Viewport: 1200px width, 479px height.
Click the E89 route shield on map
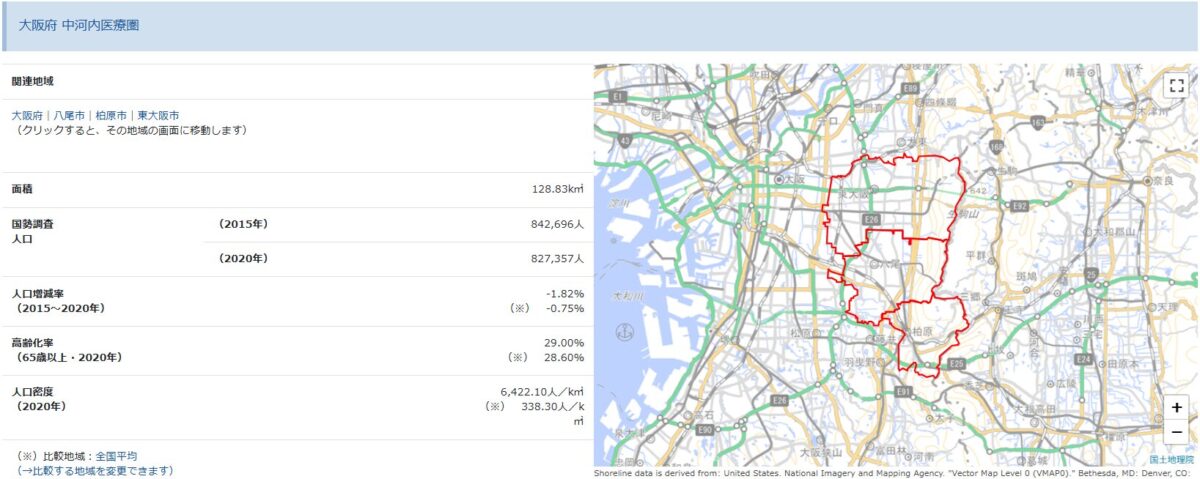(x=910, y=89)
